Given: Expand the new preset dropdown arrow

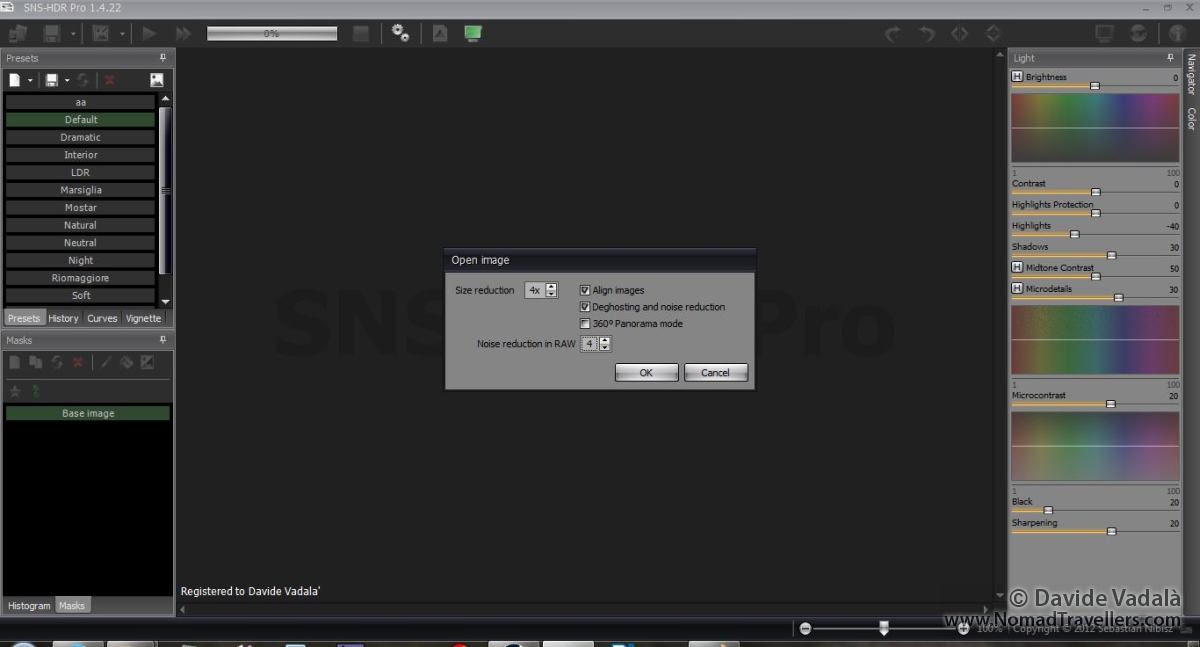Looking at the screenshot, I should 30,80.
